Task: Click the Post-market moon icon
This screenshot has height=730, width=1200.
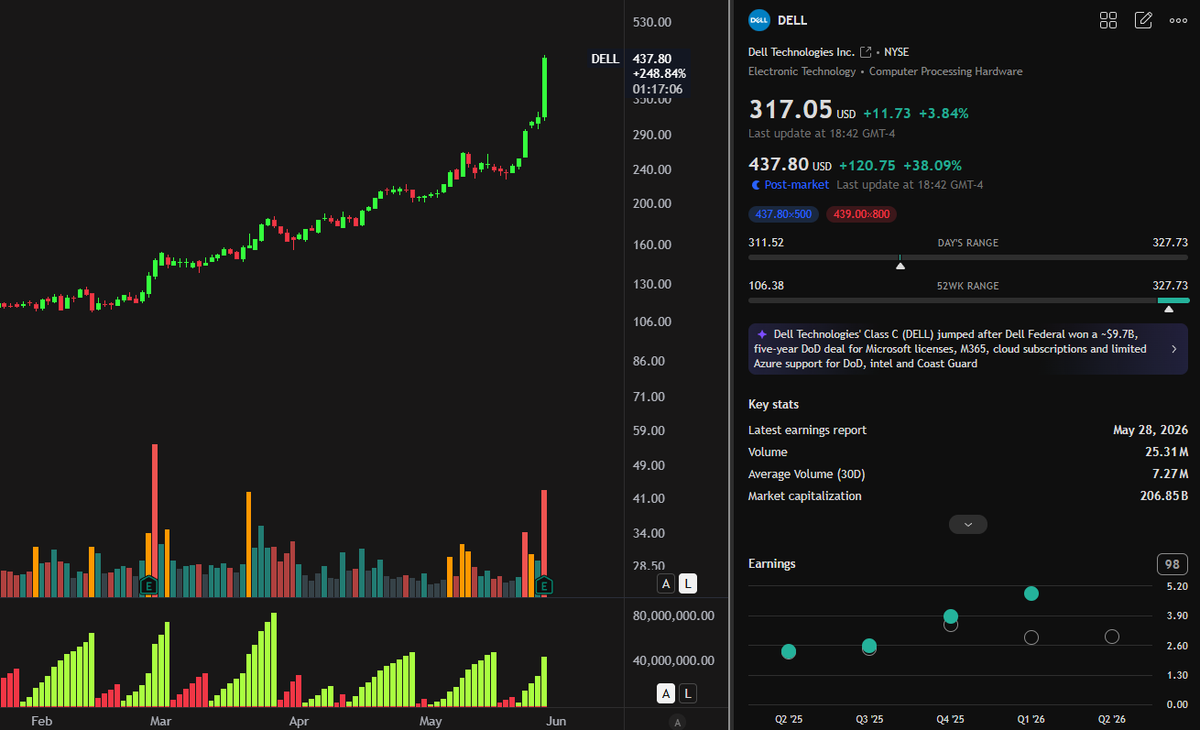Action: click(755, 185)
